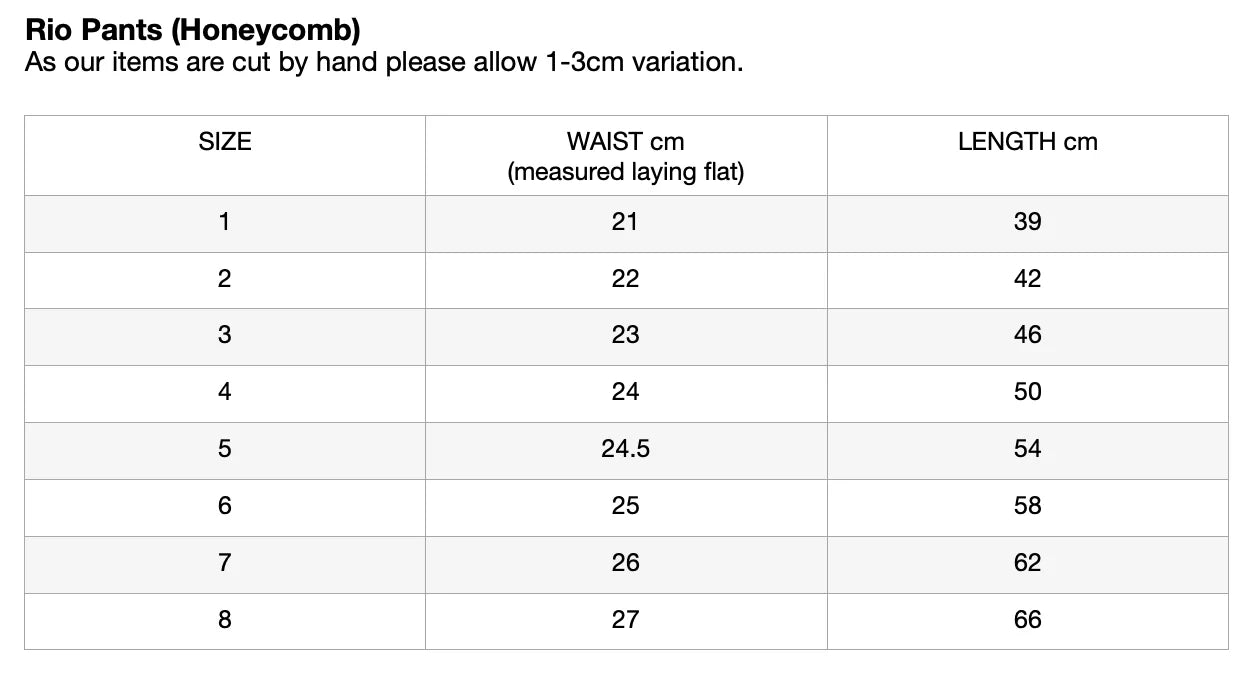Select waist value 26 cell
Screen dimensions: 1254x676
click(x=626, y=563)
